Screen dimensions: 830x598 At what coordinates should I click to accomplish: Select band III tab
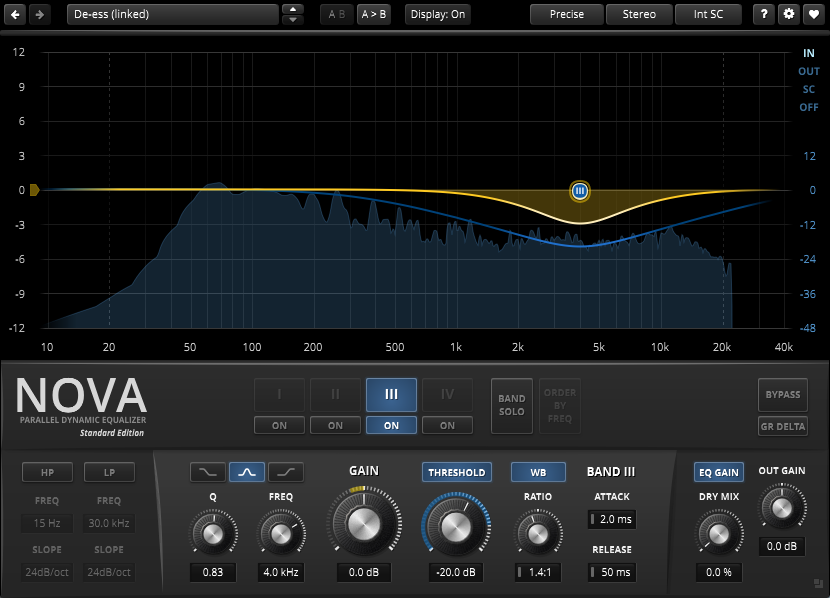(x=391, y=394)
